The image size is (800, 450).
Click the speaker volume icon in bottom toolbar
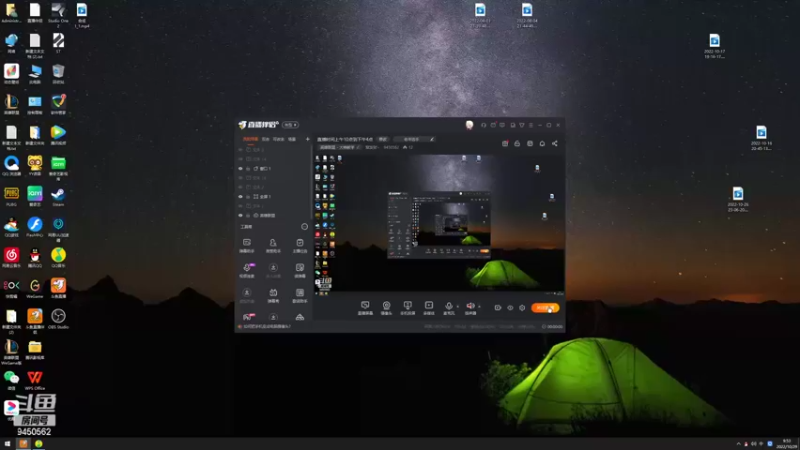tap(470, 307)
